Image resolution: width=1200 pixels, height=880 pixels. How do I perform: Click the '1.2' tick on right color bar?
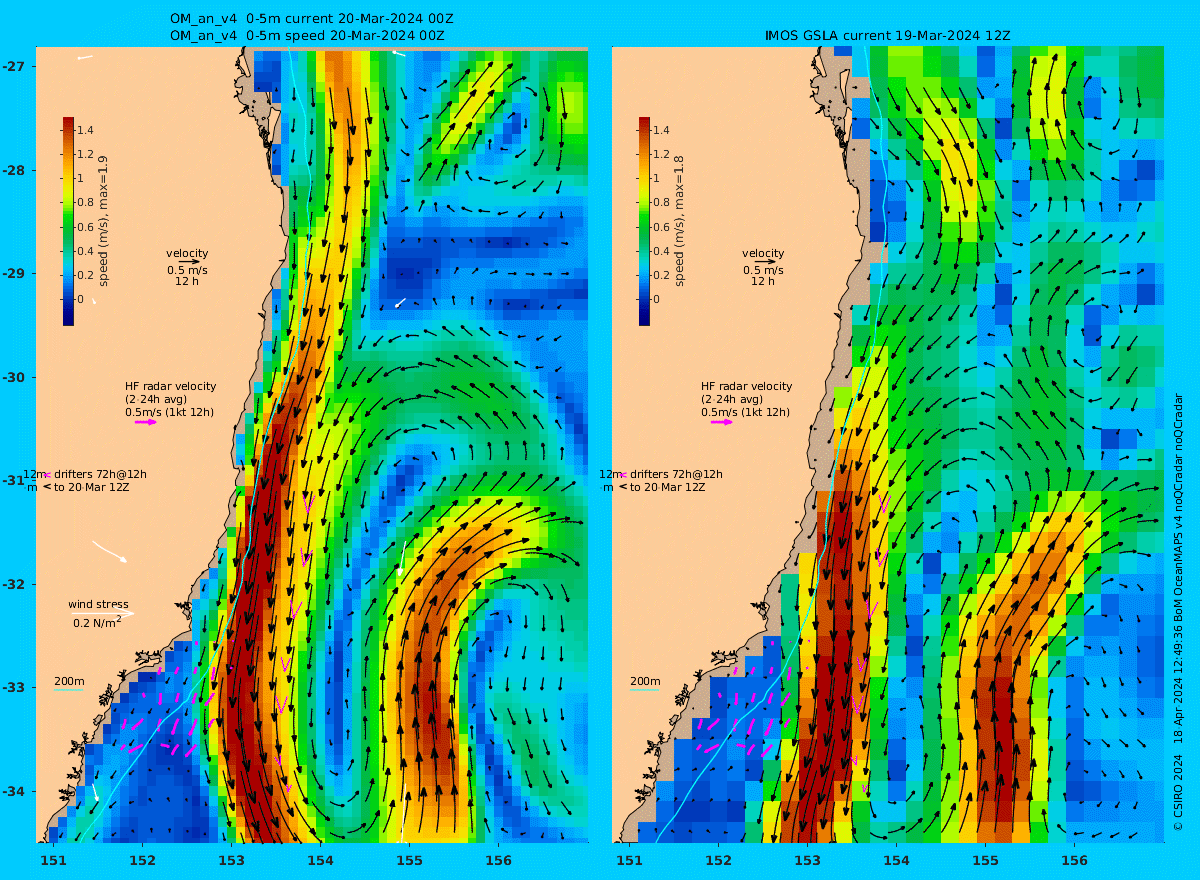coord(661,154)
